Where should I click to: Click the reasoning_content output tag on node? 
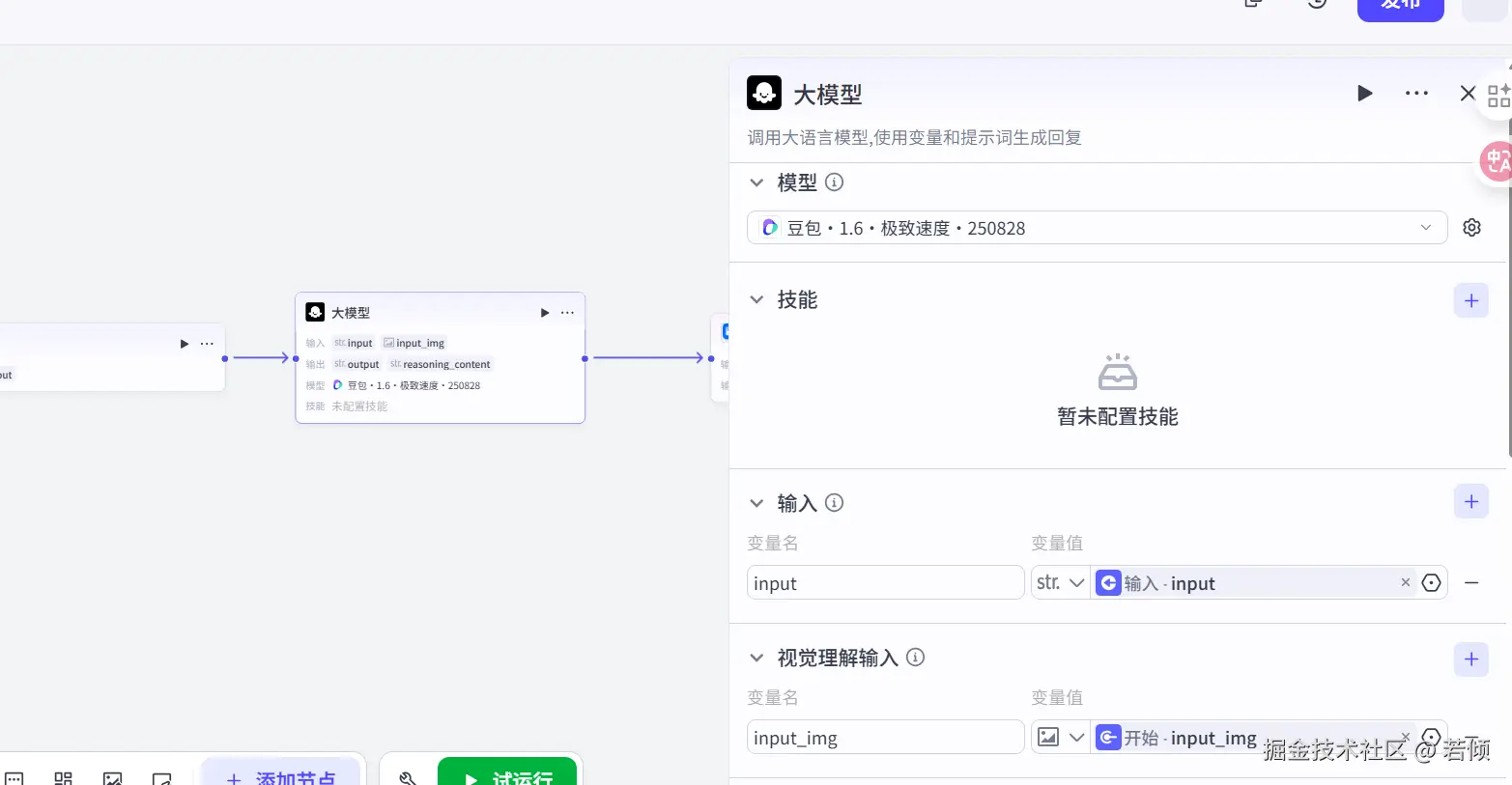(x=441, y=364)
